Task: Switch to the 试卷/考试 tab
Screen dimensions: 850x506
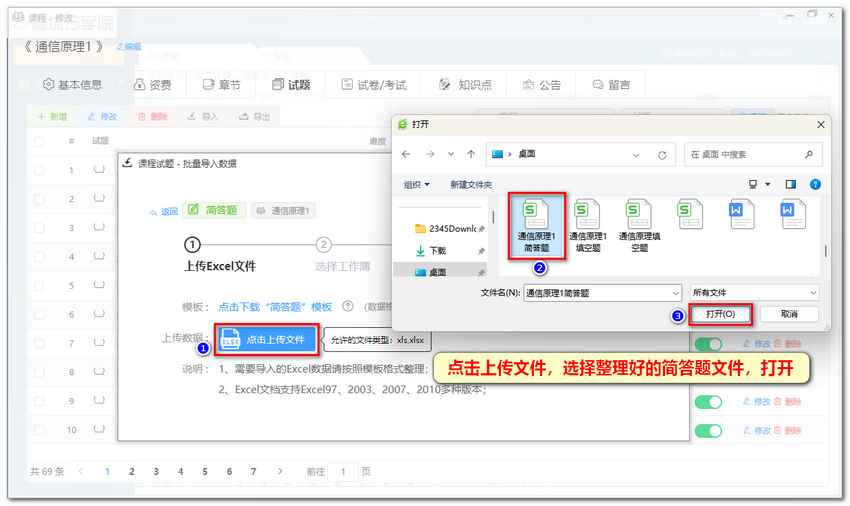Action: click(x=372, y=85)
